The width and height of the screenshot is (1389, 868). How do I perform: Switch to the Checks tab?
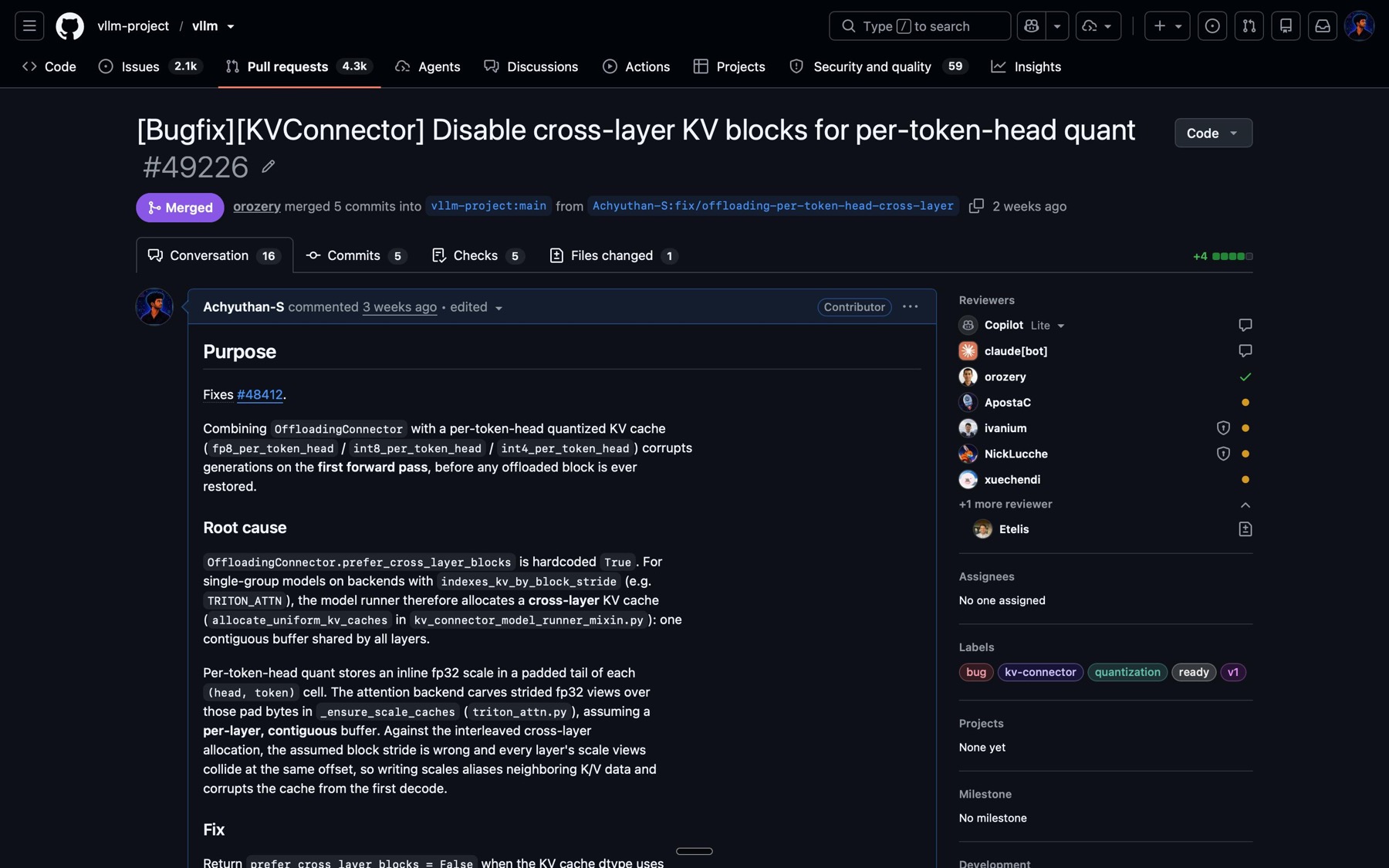[x=478, y=255]
